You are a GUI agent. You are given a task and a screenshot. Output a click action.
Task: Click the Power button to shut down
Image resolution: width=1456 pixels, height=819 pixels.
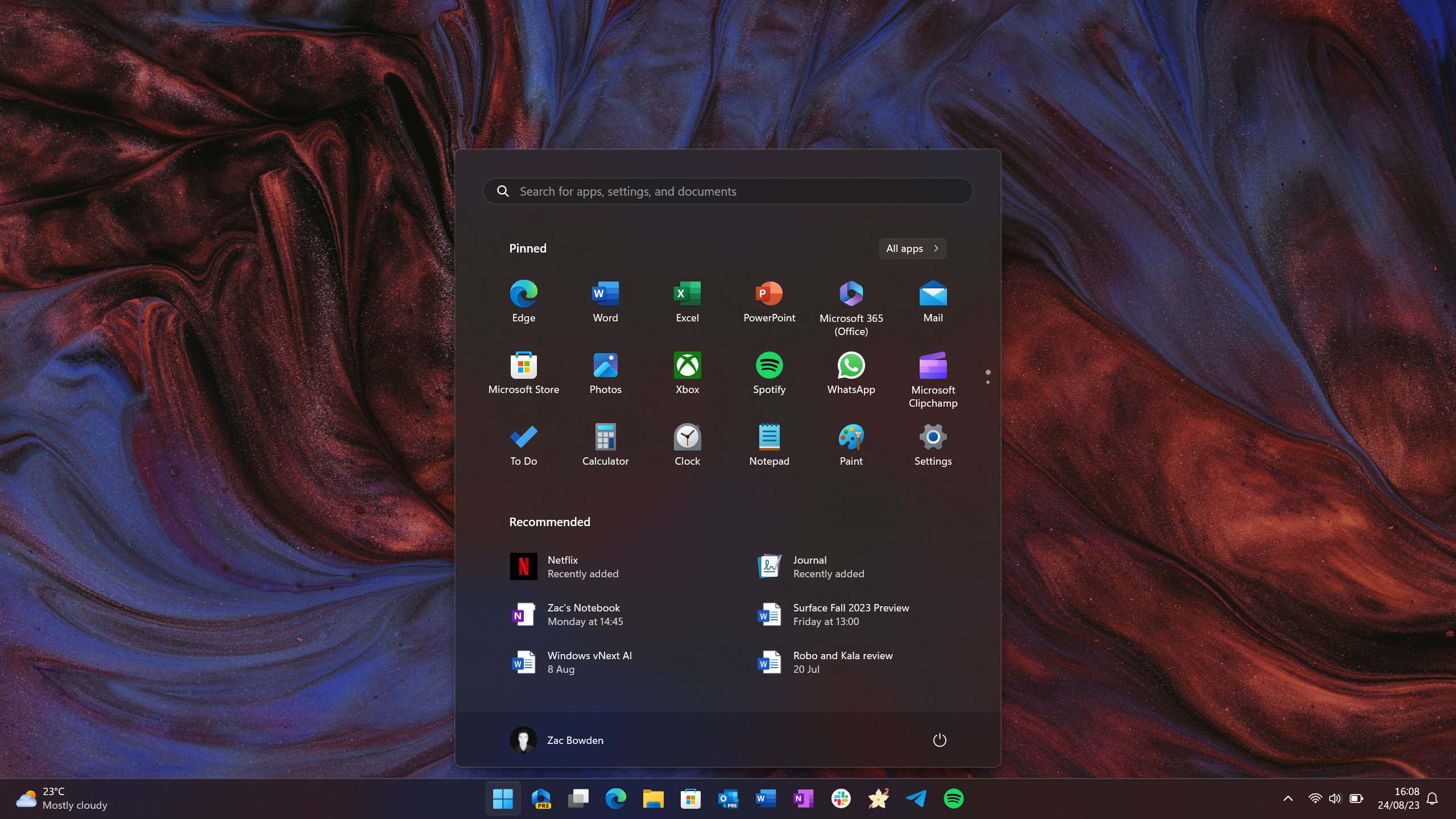(x=938, y=740)
